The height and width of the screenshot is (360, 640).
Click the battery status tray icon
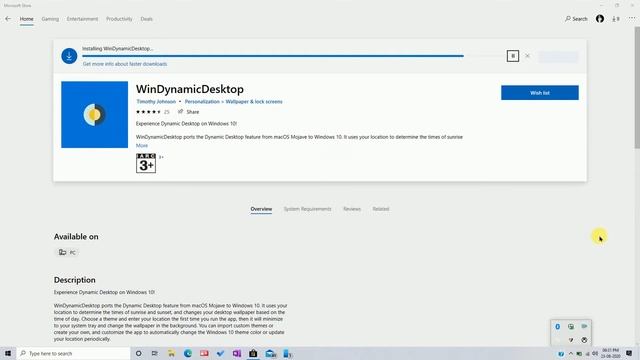click(579, 353)
